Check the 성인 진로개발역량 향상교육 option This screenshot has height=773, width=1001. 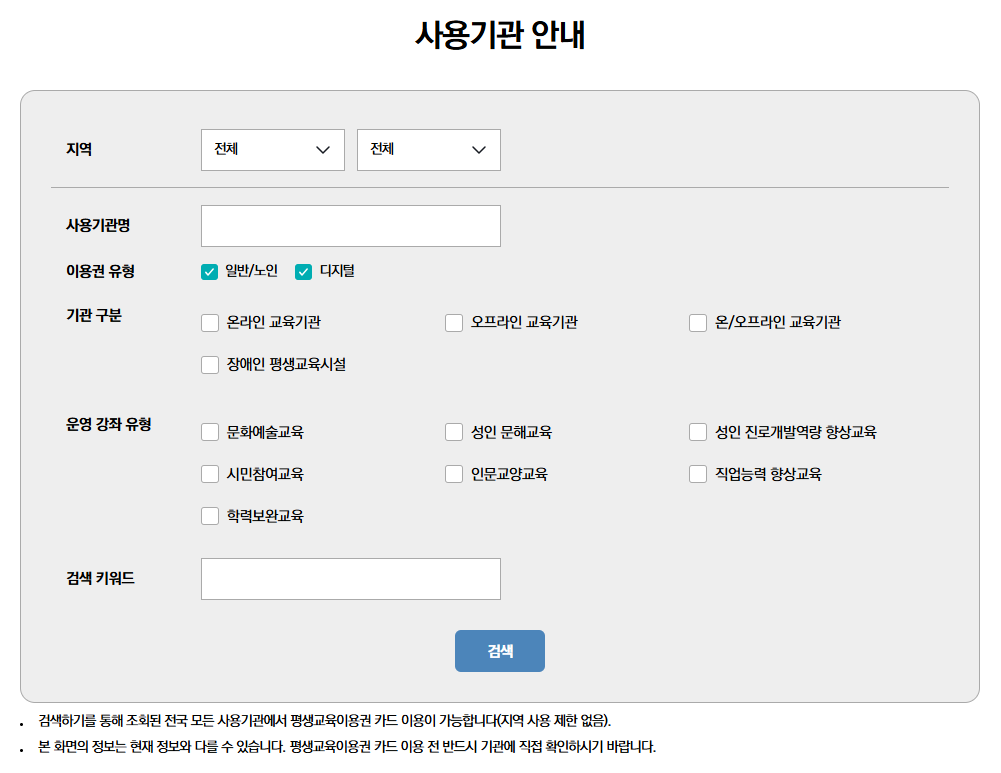click(697, 431)
